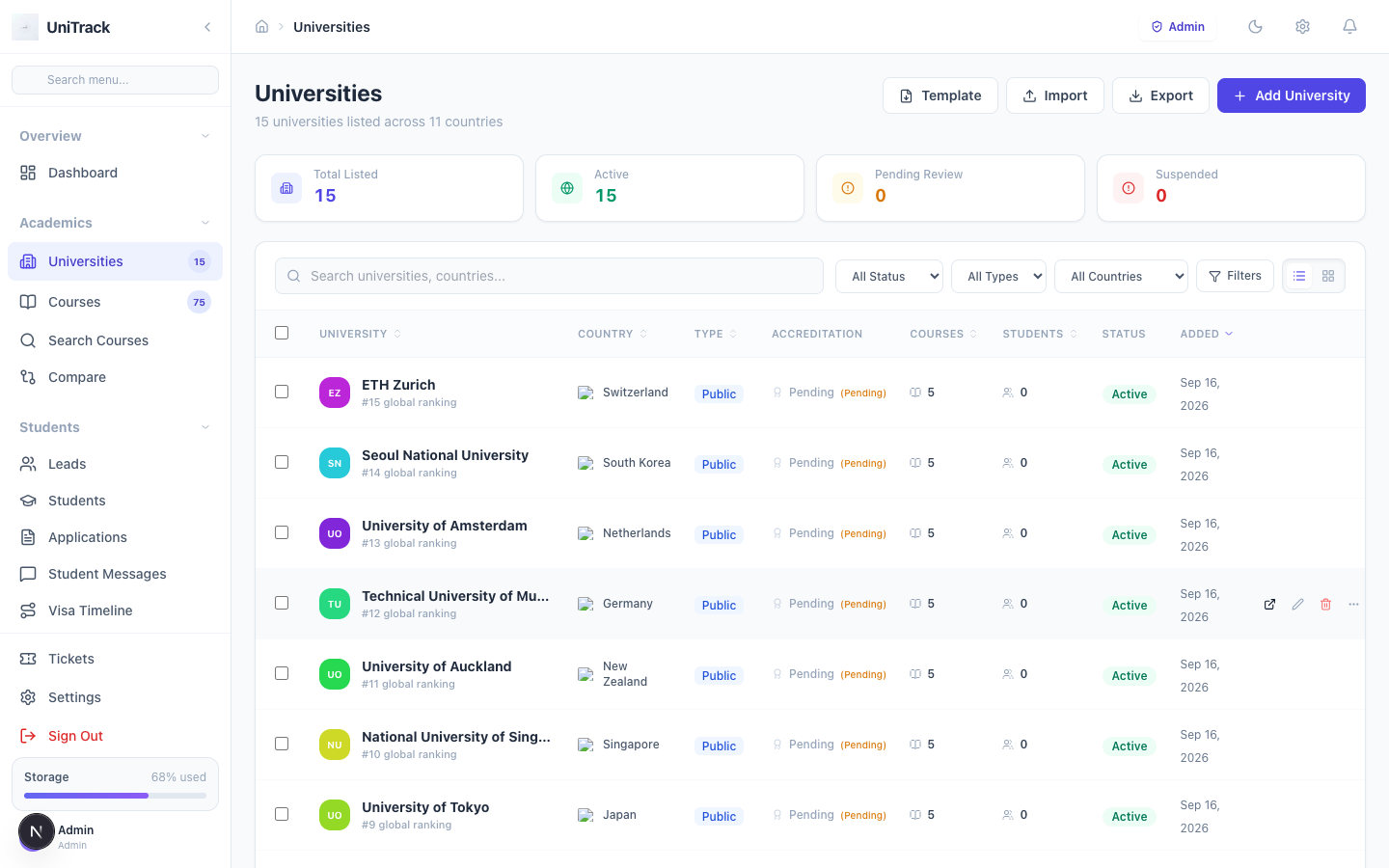Delete Technical University row with trash icon

1325,604
